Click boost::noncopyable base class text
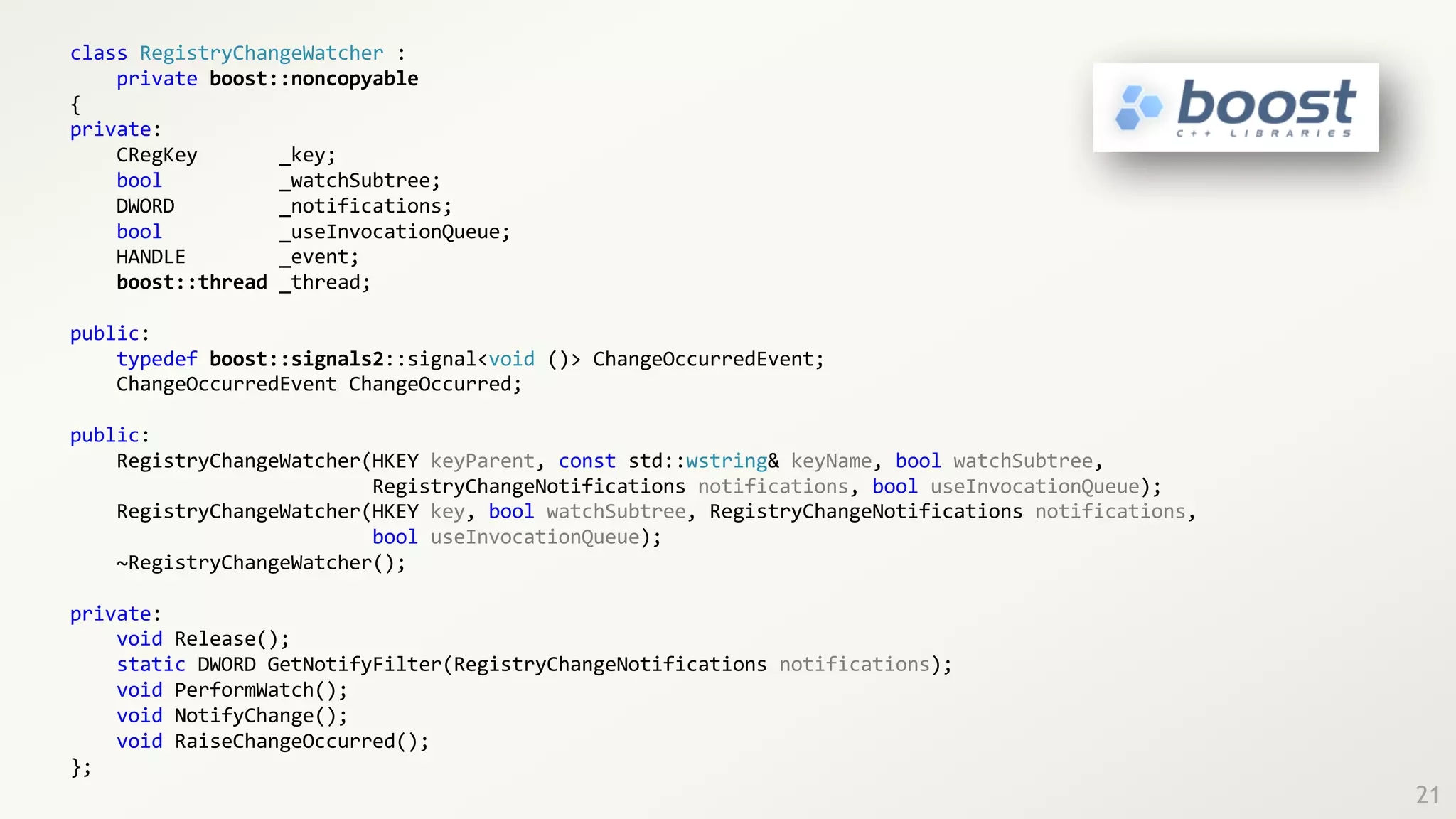The width and height of the screenshot is (1456, 819). tap(314, 79)
